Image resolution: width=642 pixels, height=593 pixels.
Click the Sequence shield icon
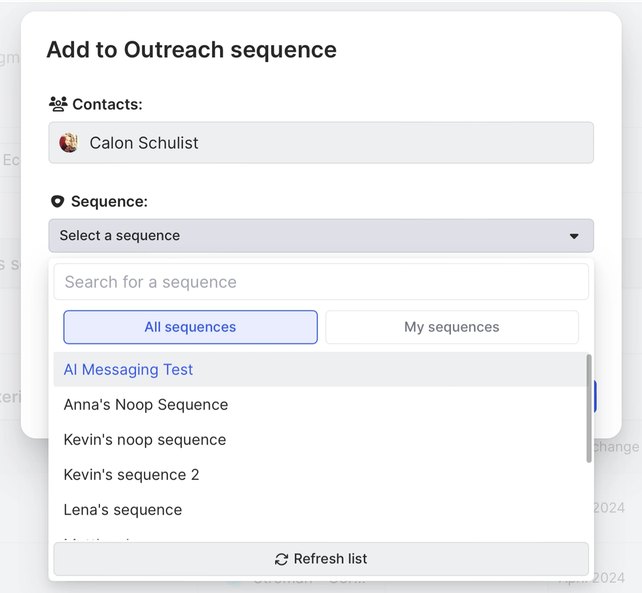[57, 202]
